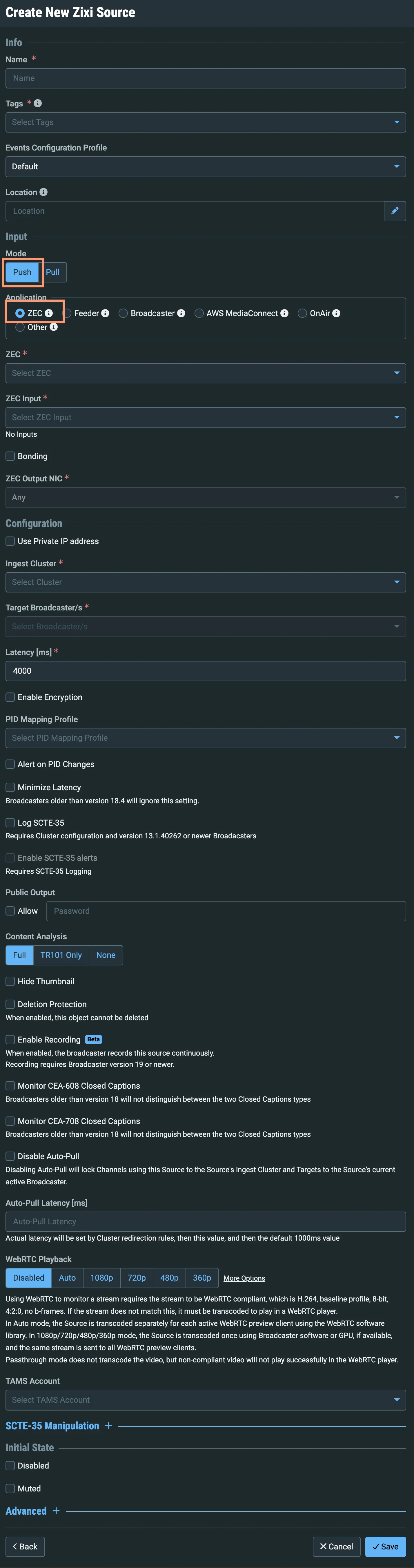Enable Log SCTE-35 checkbox
The image size is (414, 1568).
click(x=10, y=823)
